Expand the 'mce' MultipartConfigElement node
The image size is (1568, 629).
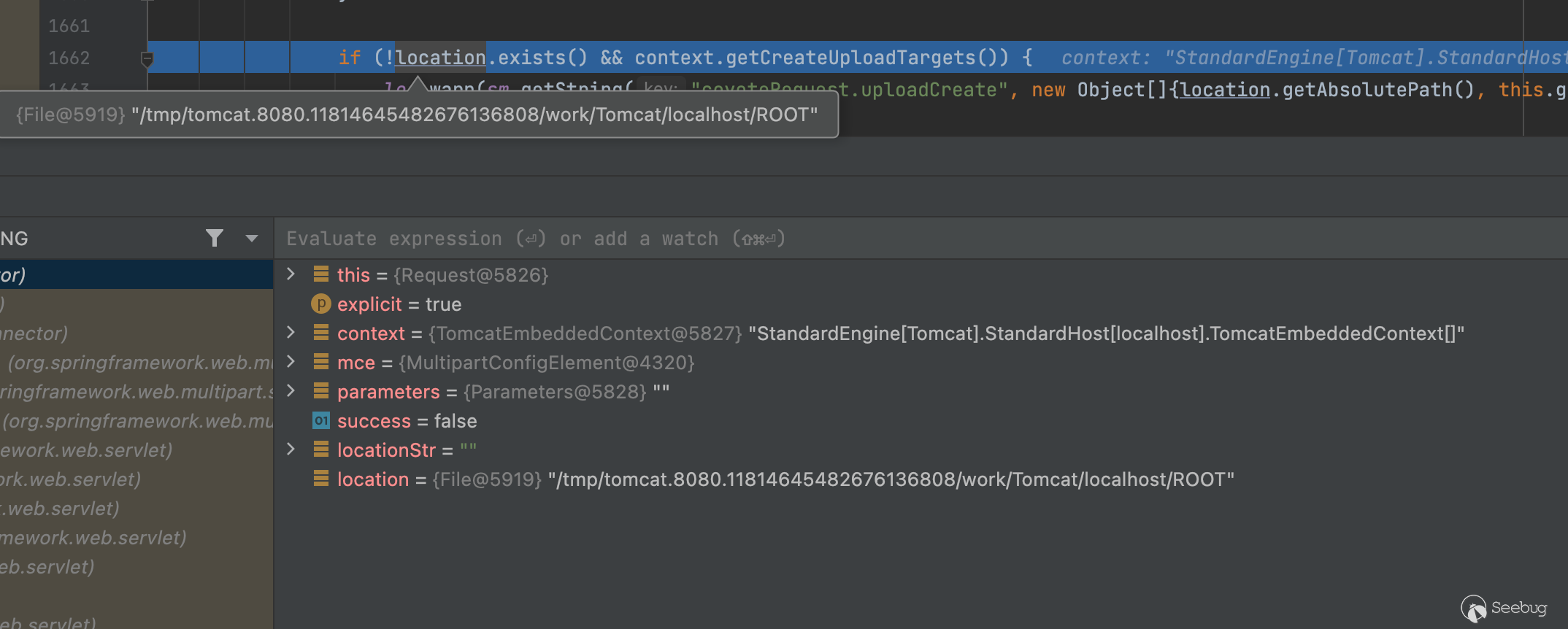(291, 362)
